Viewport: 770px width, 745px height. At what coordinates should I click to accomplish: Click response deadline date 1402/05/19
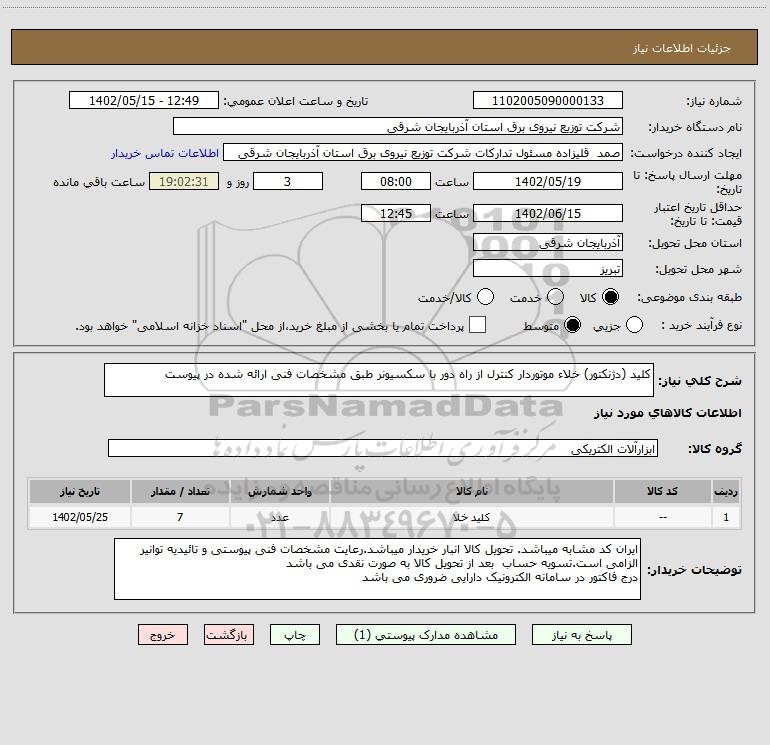tap(548, 181)
